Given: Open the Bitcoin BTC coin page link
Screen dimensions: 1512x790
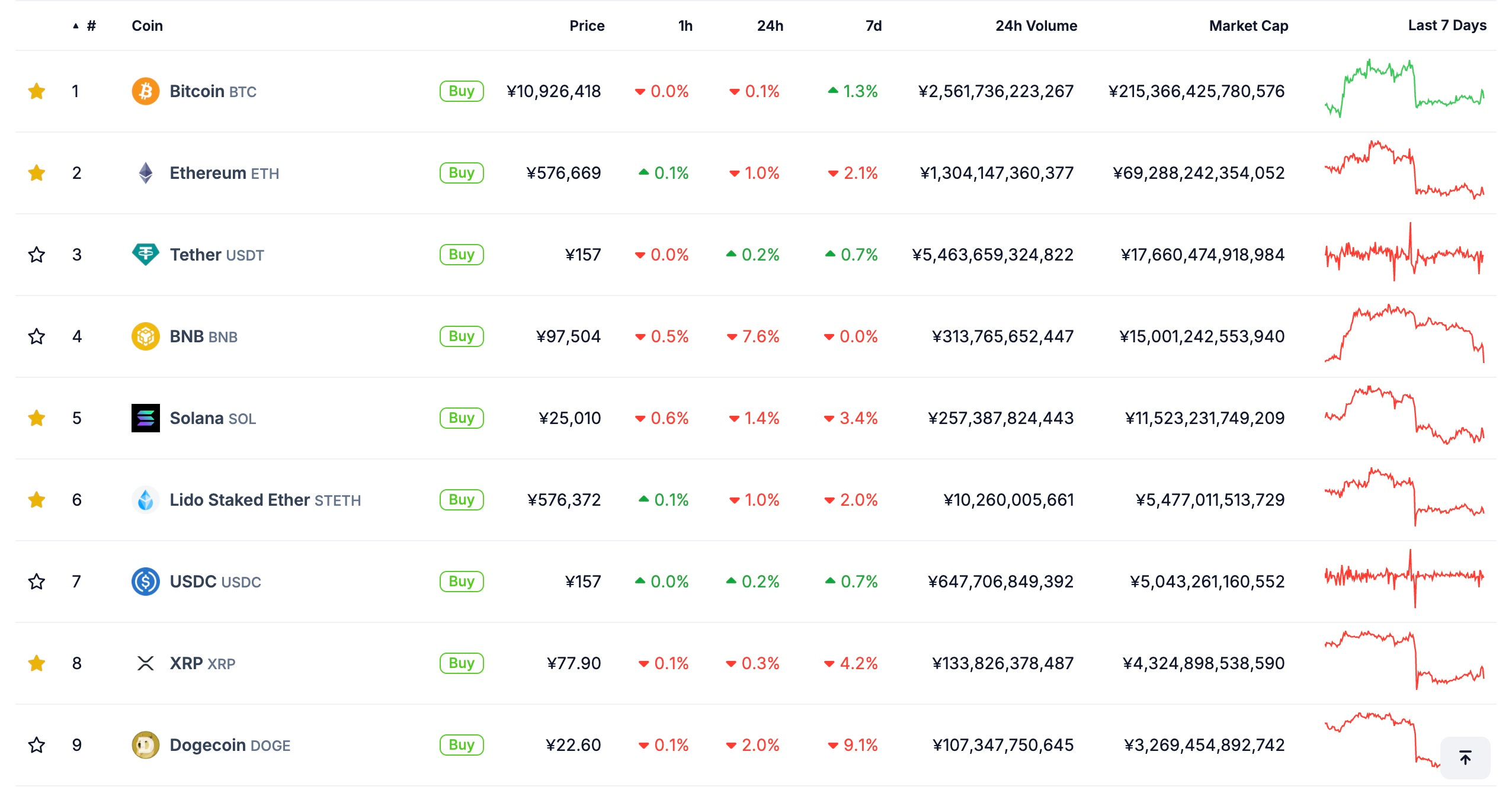Looking at the screenshot, I should tap(213, 91).
